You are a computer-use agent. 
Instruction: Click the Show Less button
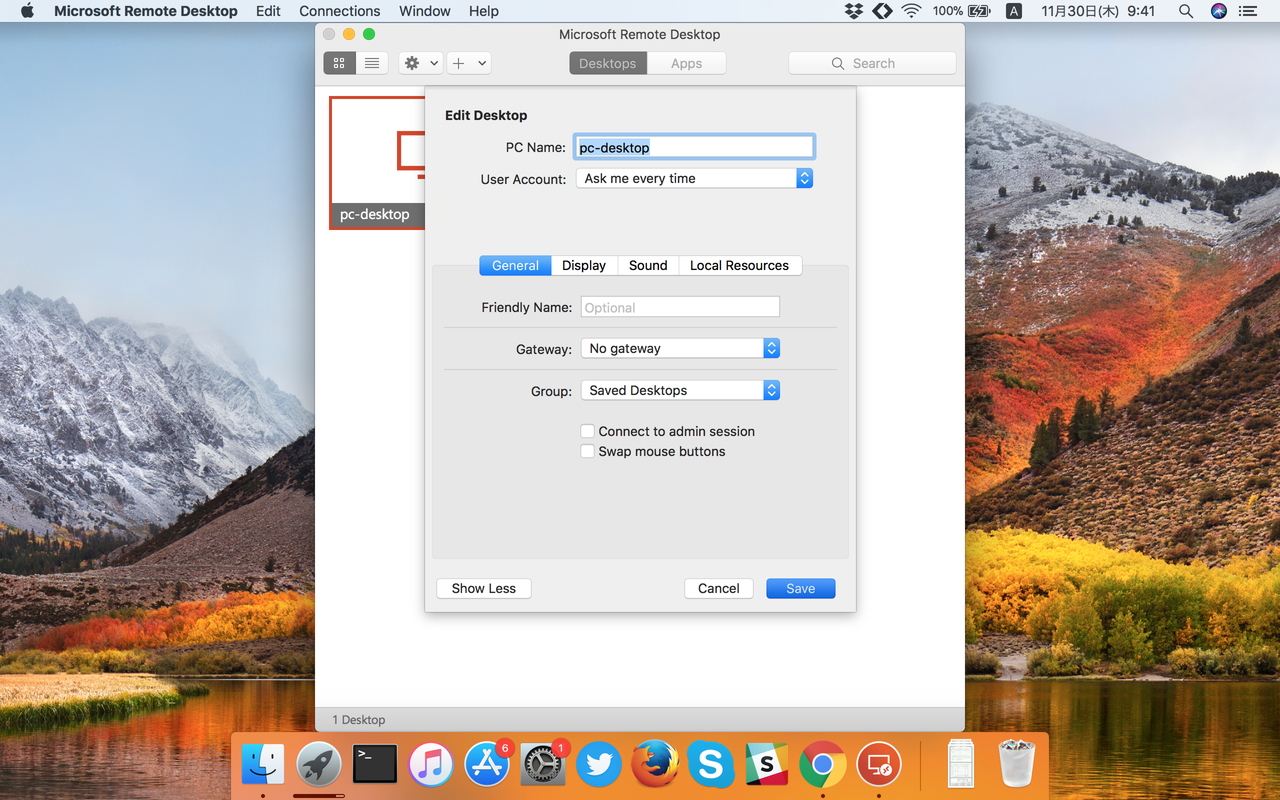[484, 588]
